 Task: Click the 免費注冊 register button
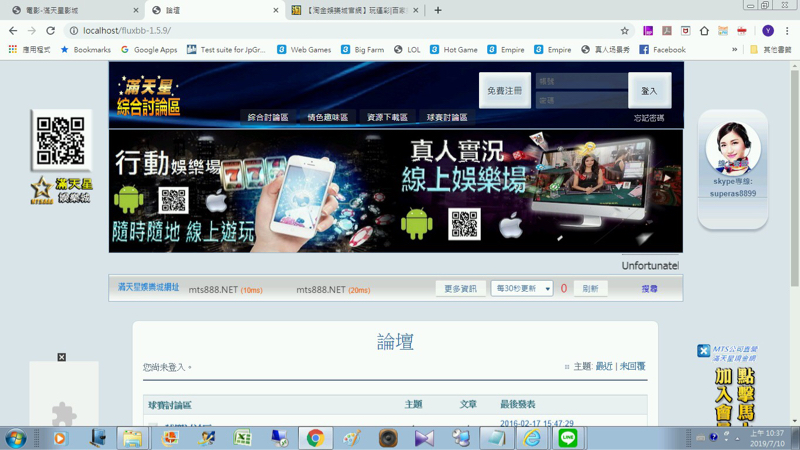[505, 90]
